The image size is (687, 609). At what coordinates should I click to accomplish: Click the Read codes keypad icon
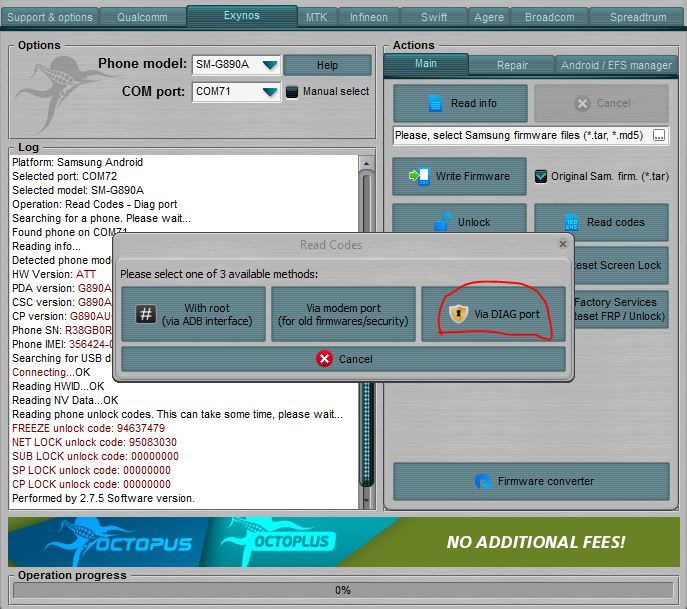point(571,222)
